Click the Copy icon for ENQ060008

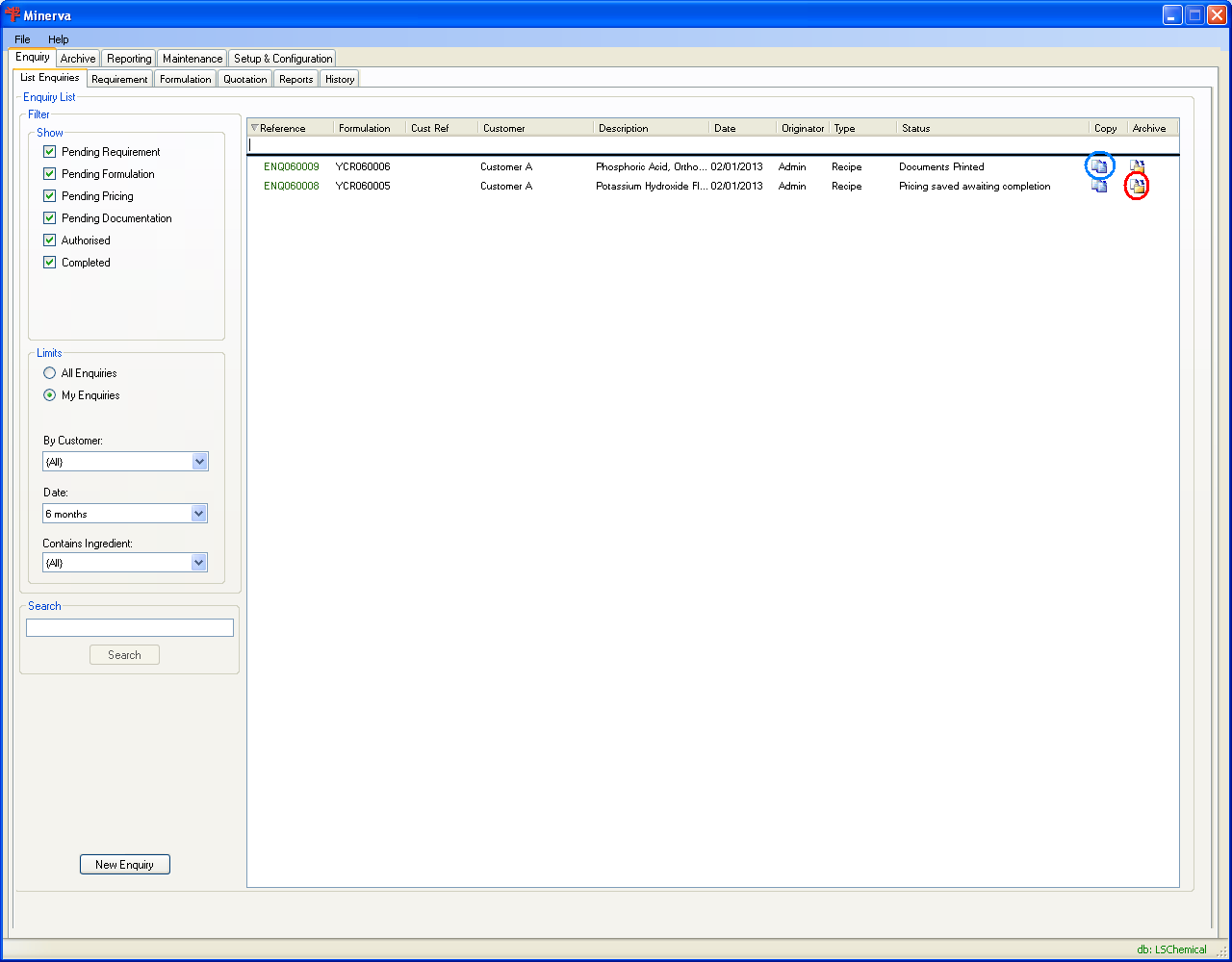[1099, 186]
